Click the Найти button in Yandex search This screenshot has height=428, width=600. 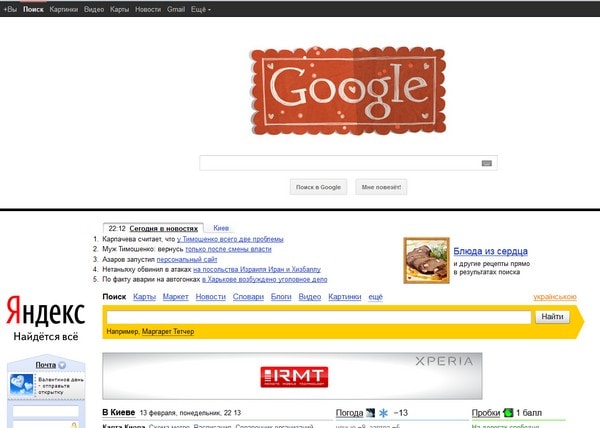point(552,317)
